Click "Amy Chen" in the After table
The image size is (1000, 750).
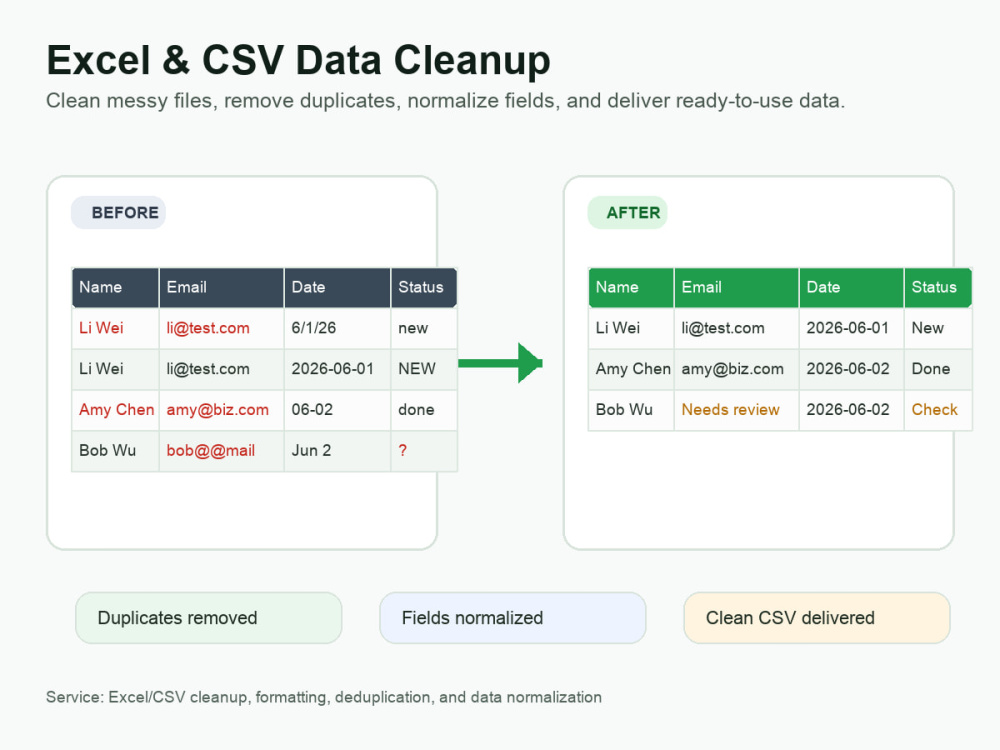coord(631,369)
